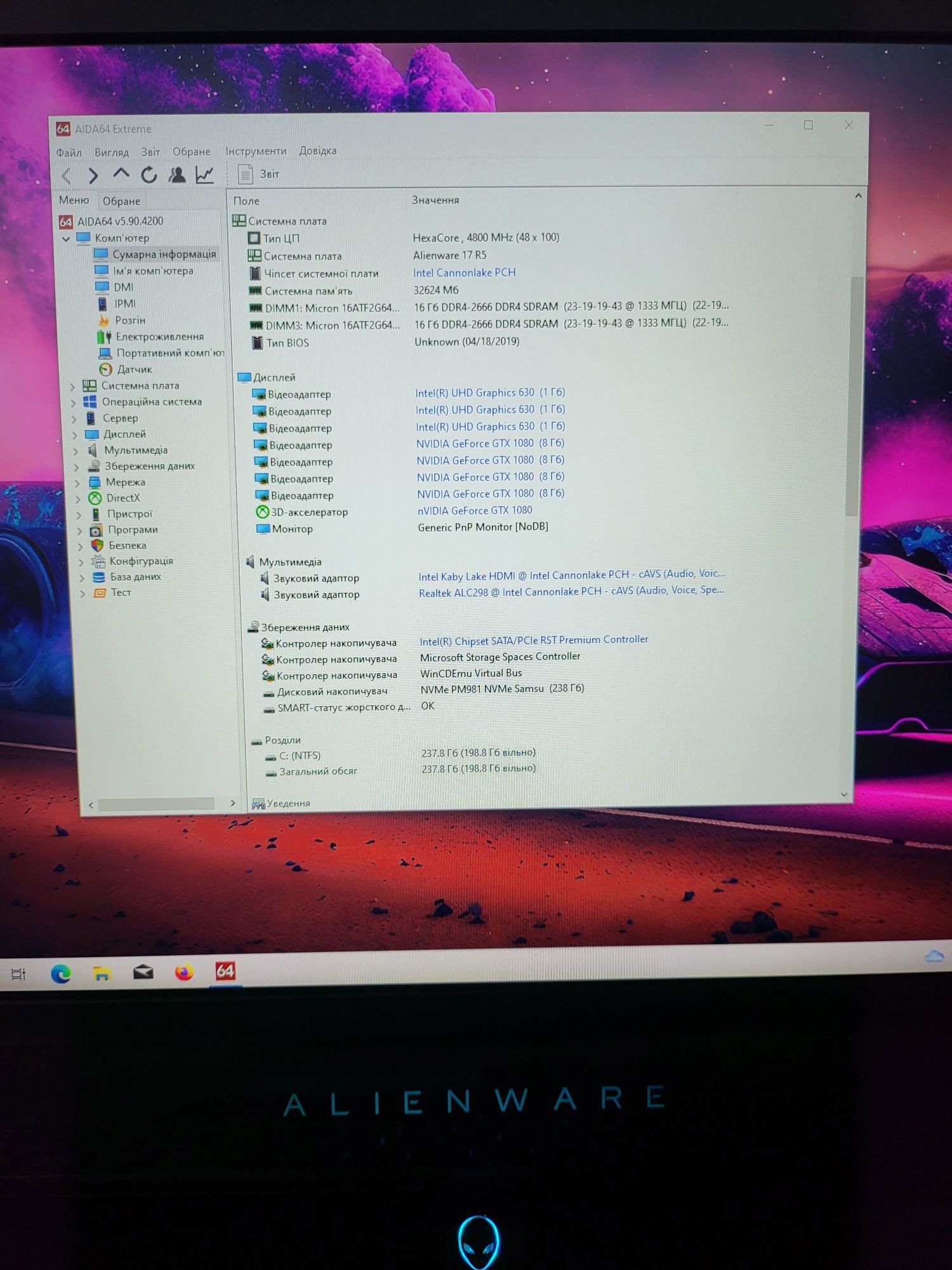Click the Back navigation arrow in toolbar
The image size is (952, 1270).
(66, 175)
